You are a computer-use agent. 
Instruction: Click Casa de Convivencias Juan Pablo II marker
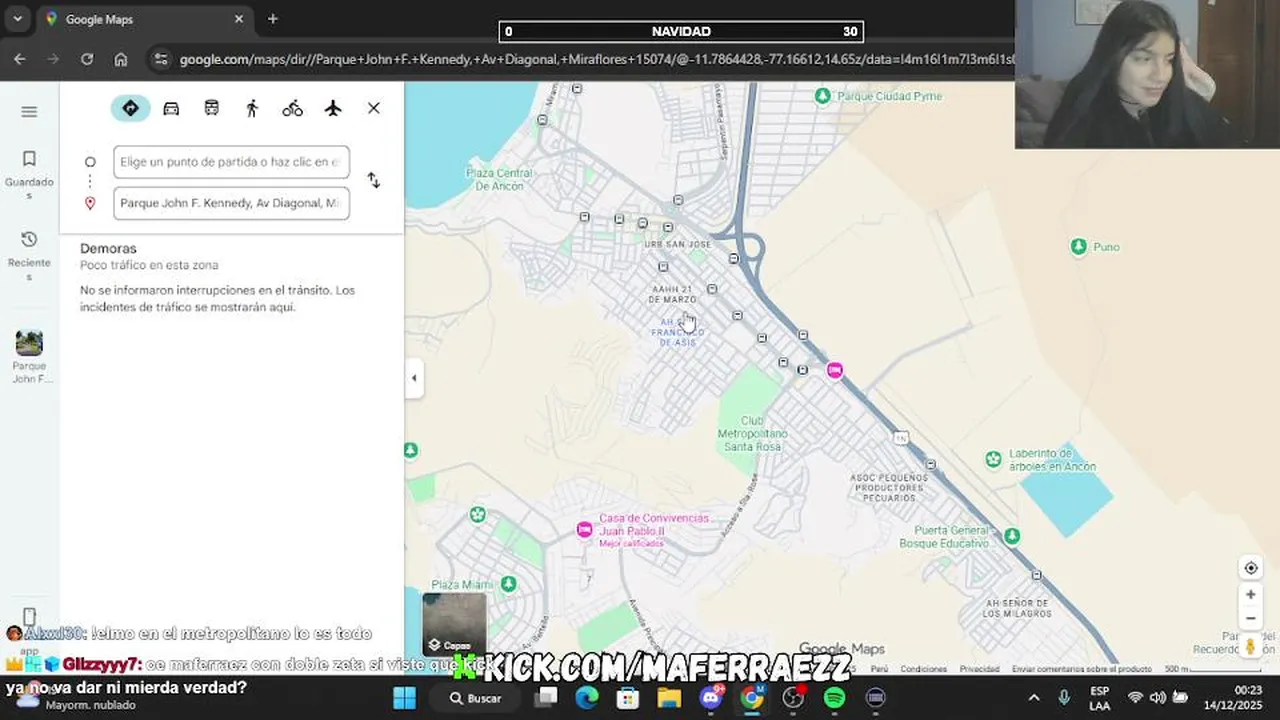[585, 529]
